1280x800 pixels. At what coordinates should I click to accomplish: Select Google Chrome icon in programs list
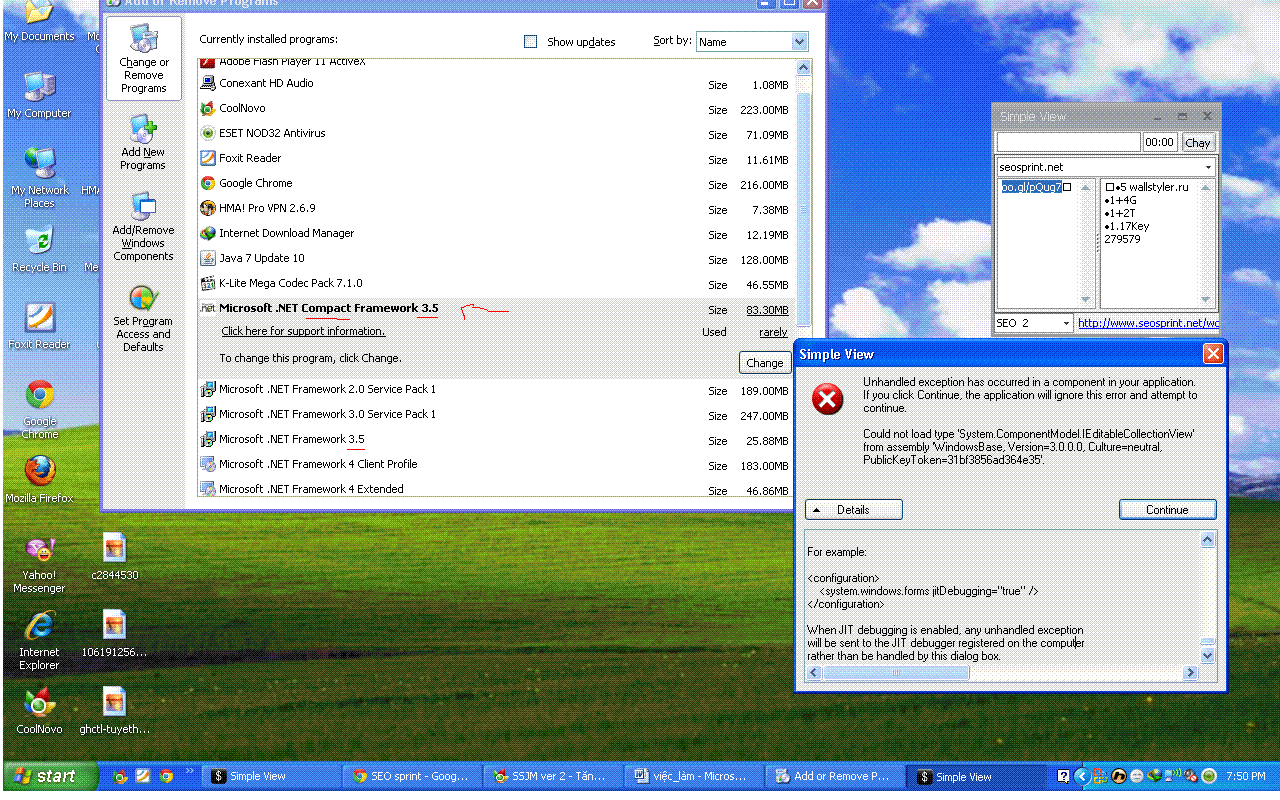point(208,184)
